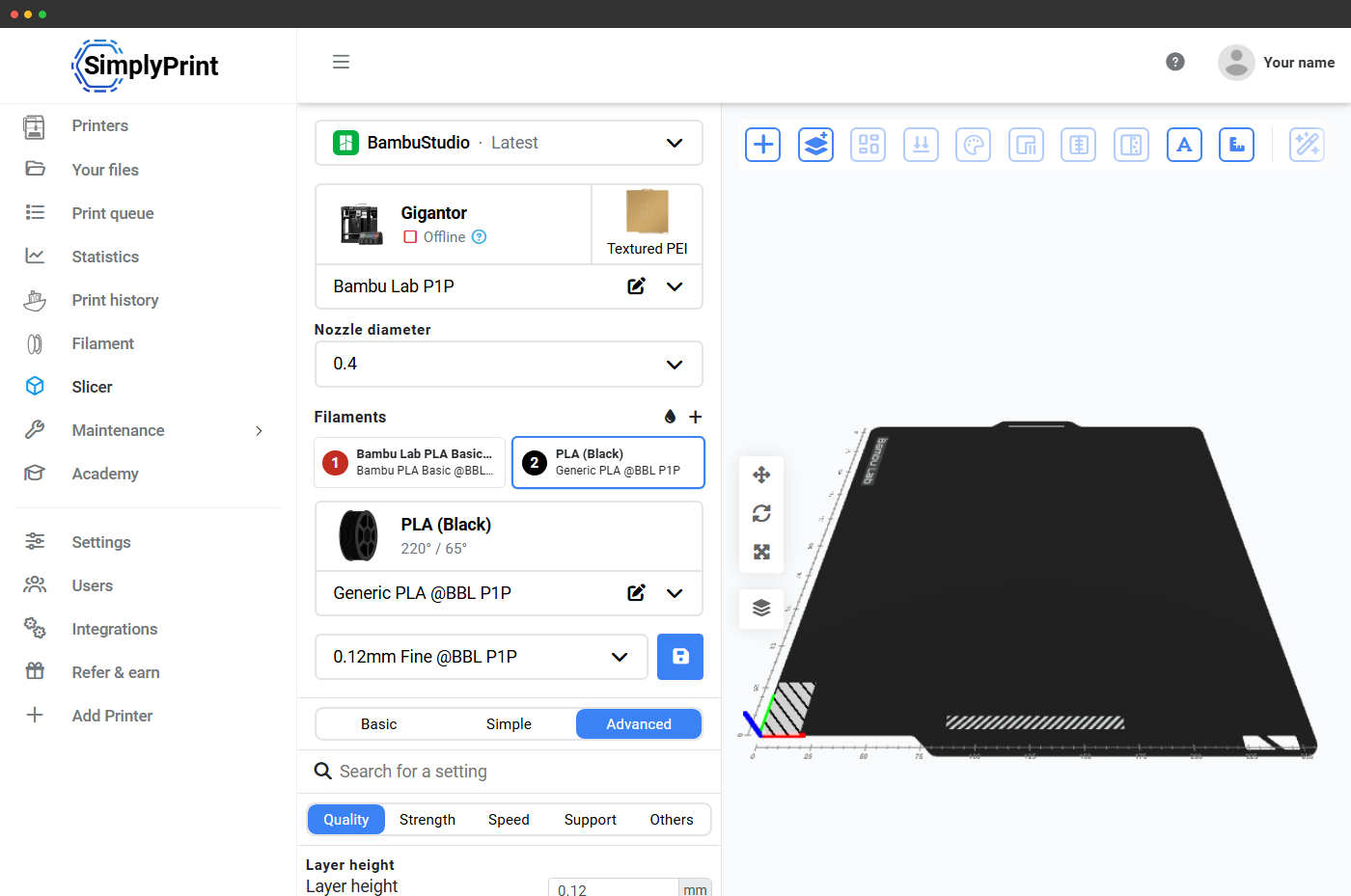
Task: Open the 0.12mm Fine @BBL P1P profile dropdown
Action: pos(482,657)
